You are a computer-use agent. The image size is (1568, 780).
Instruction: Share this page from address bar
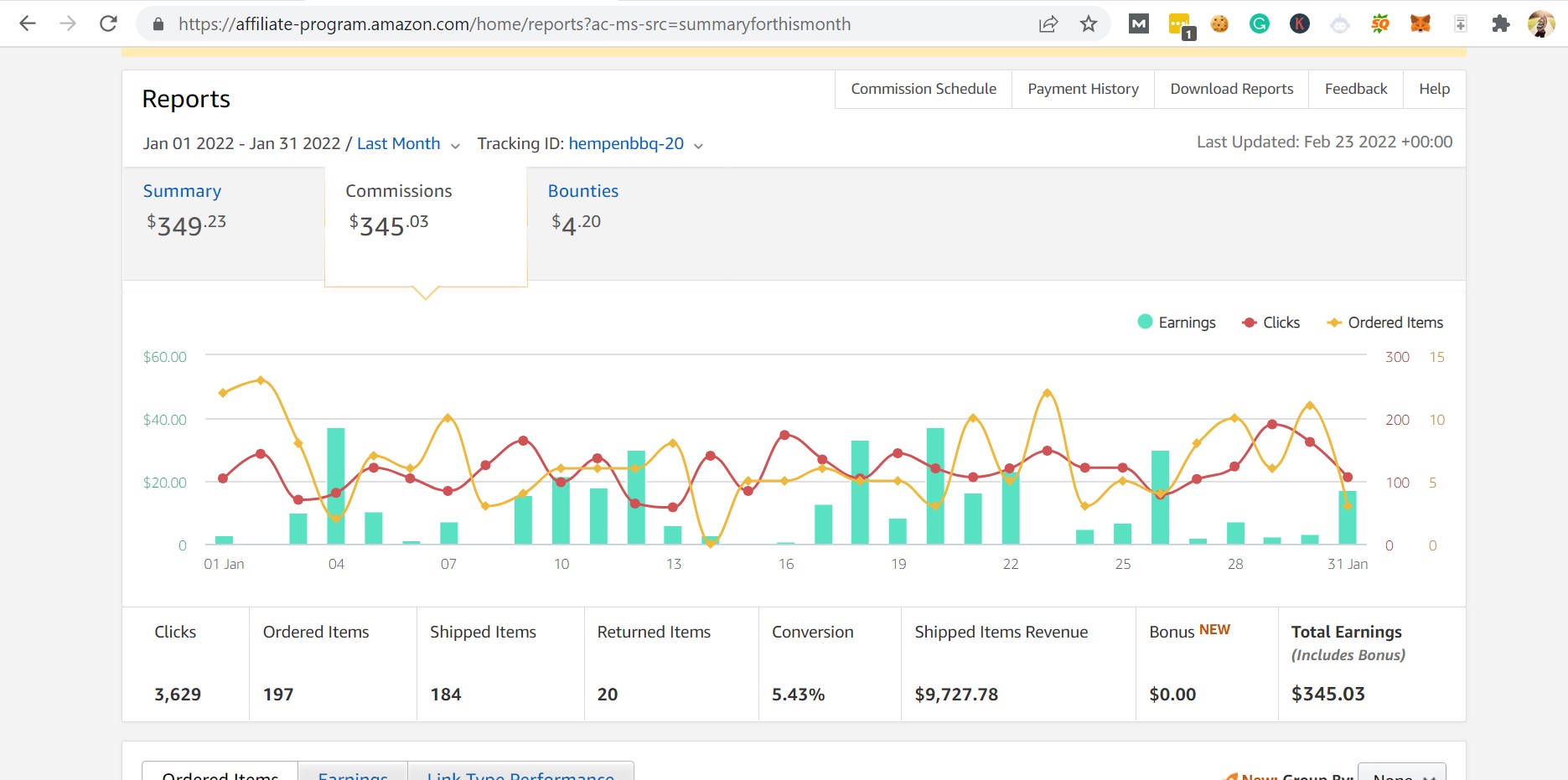click(x=1048, y=24)
